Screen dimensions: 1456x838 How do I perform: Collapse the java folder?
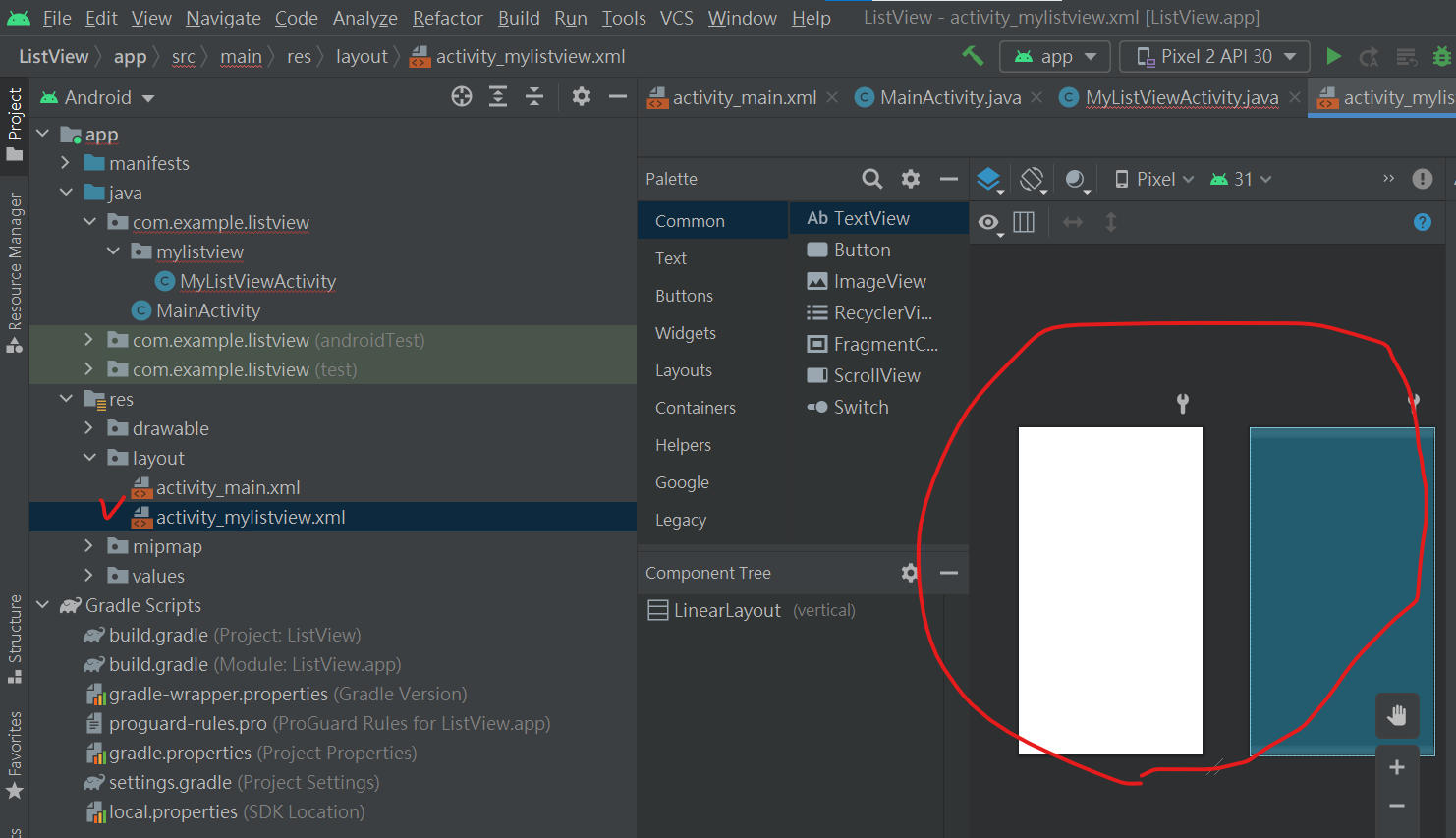66,193
